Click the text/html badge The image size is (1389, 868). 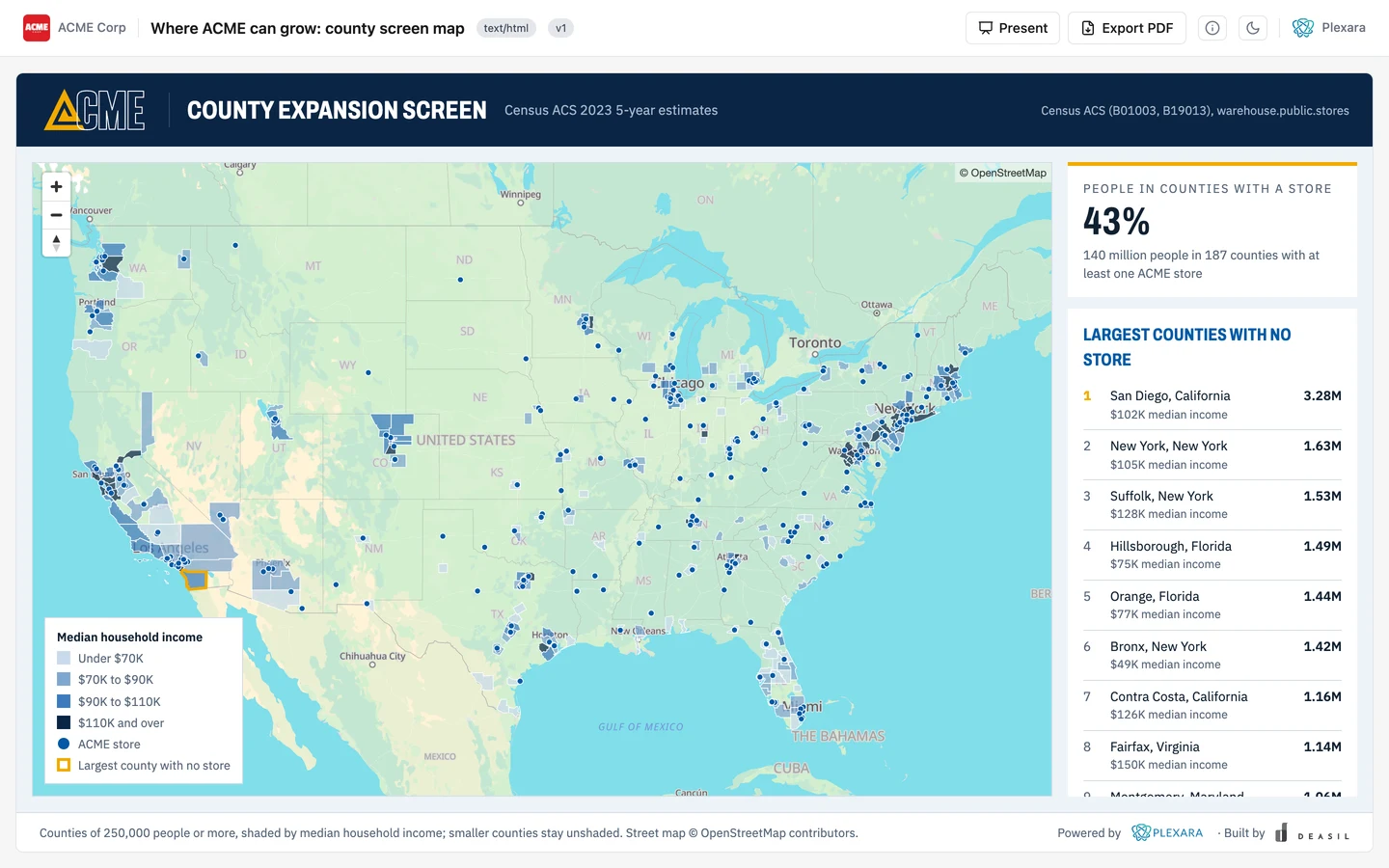(506, 28)
